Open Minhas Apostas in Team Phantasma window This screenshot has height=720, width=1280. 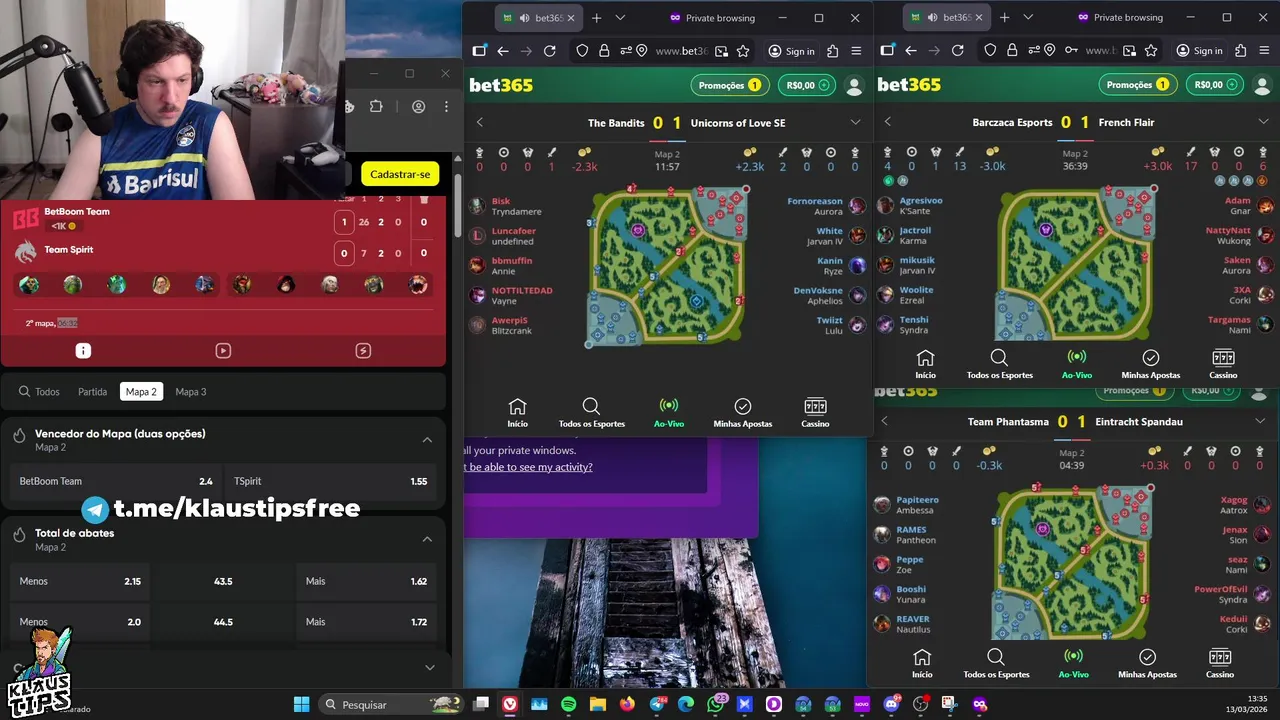click(x=1148, y=663)
